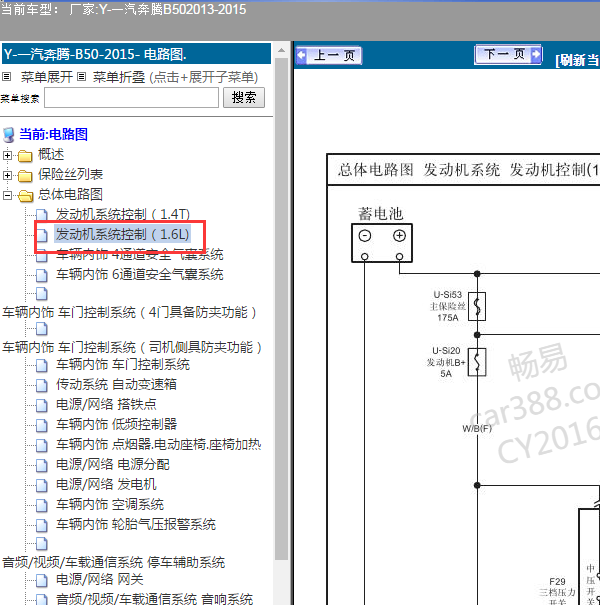The image size is (600, 605).
Task: Open 音频/视频/车载通信系统 音响系统 entry
Action: (x=154, y=599)
